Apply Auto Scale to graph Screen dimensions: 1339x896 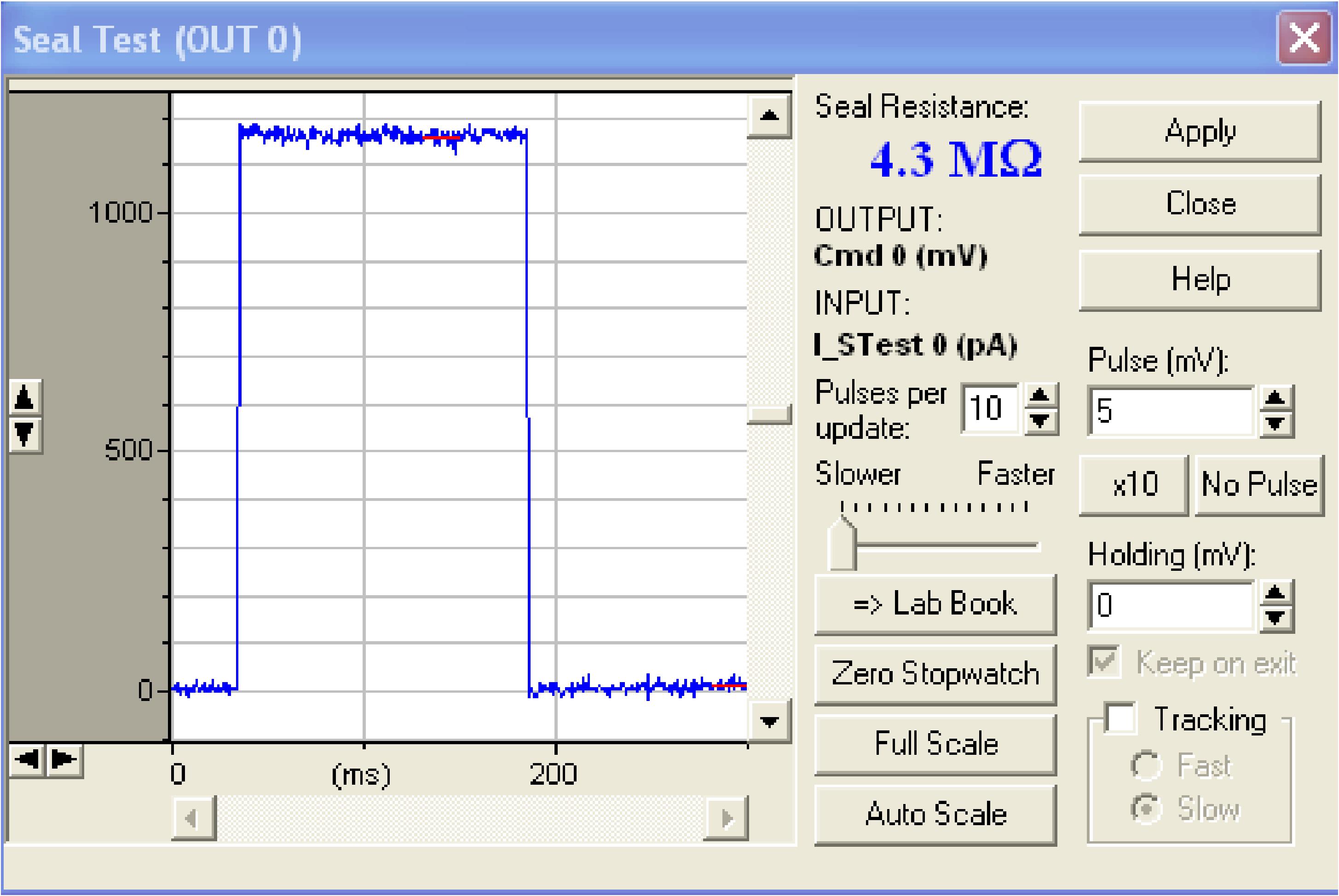tap(935, 815)
